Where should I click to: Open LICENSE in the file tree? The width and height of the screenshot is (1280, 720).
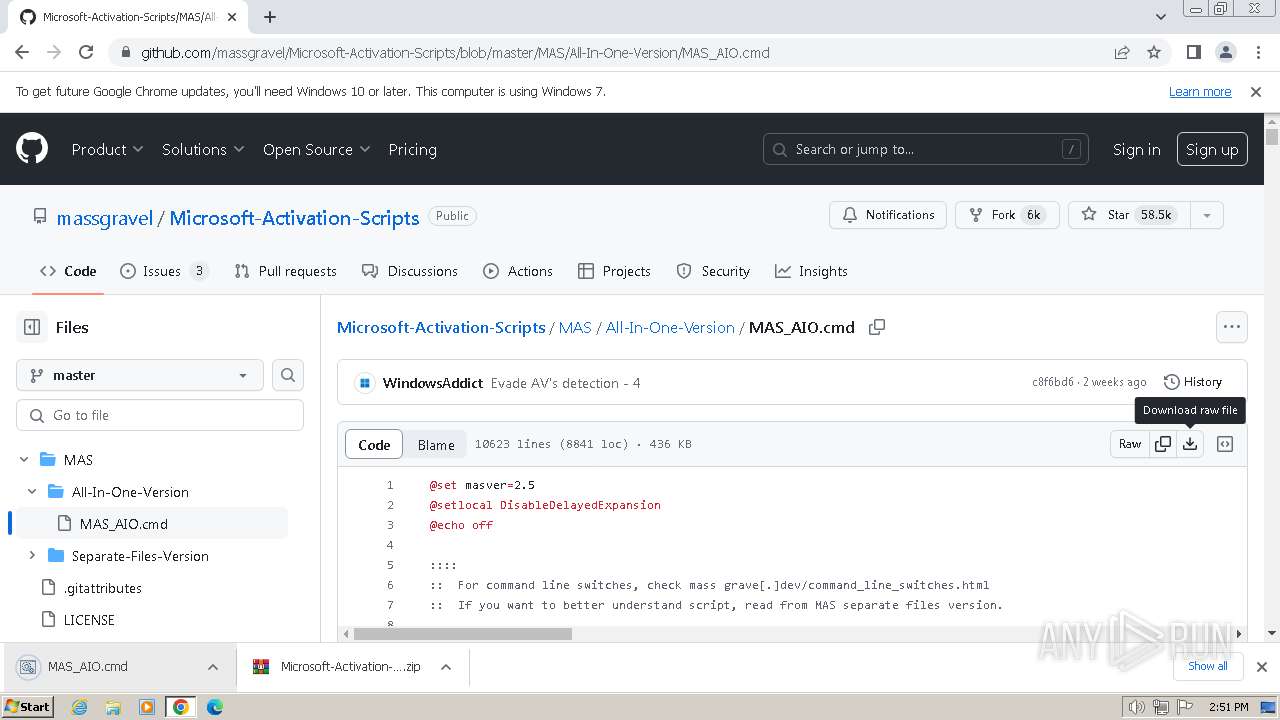[x=89, y=620]
